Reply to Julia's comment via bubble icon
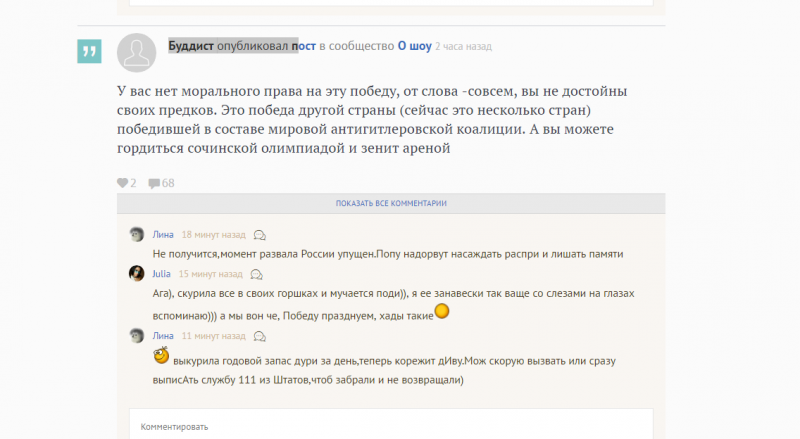 pyautogui.click(x=257, y=275)
